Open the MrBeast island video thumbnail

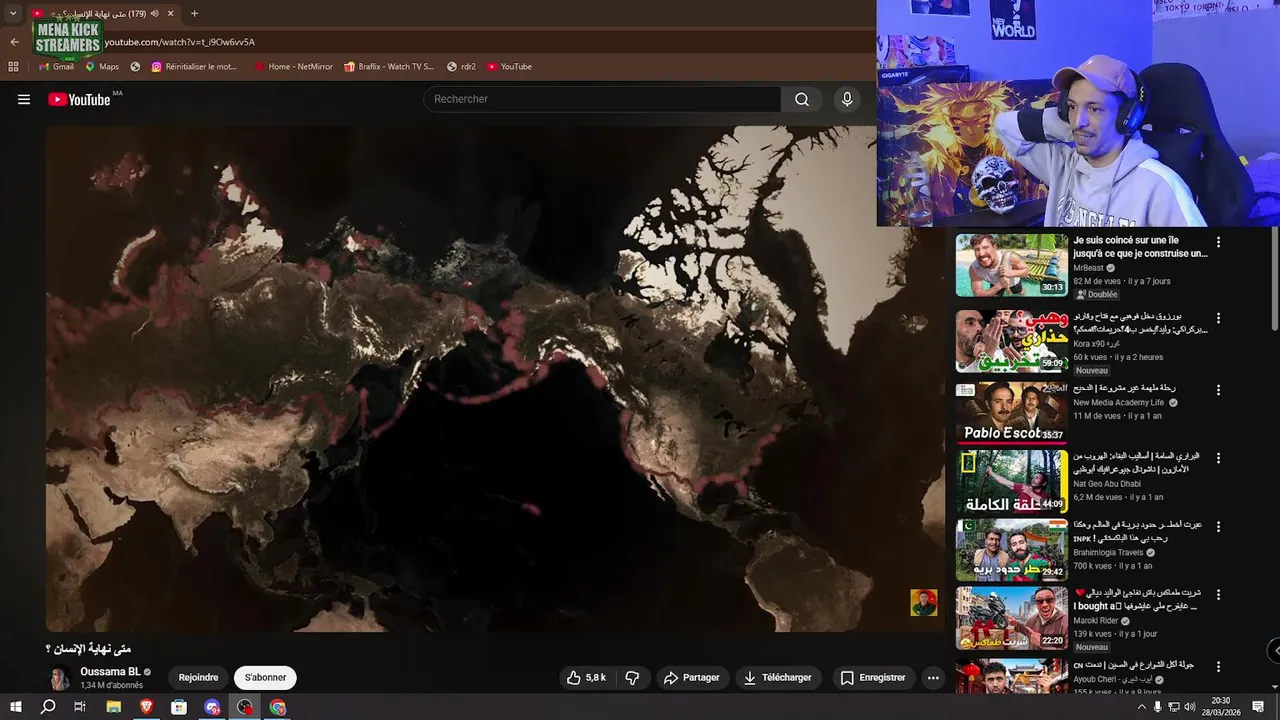(1011, 265)
